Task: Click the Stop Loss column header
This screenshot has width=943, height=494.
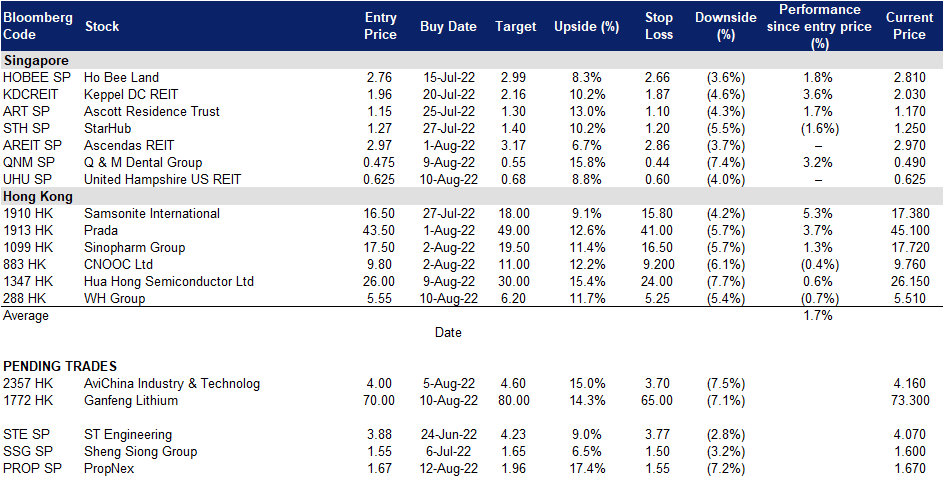Action: tap(659, 26)
